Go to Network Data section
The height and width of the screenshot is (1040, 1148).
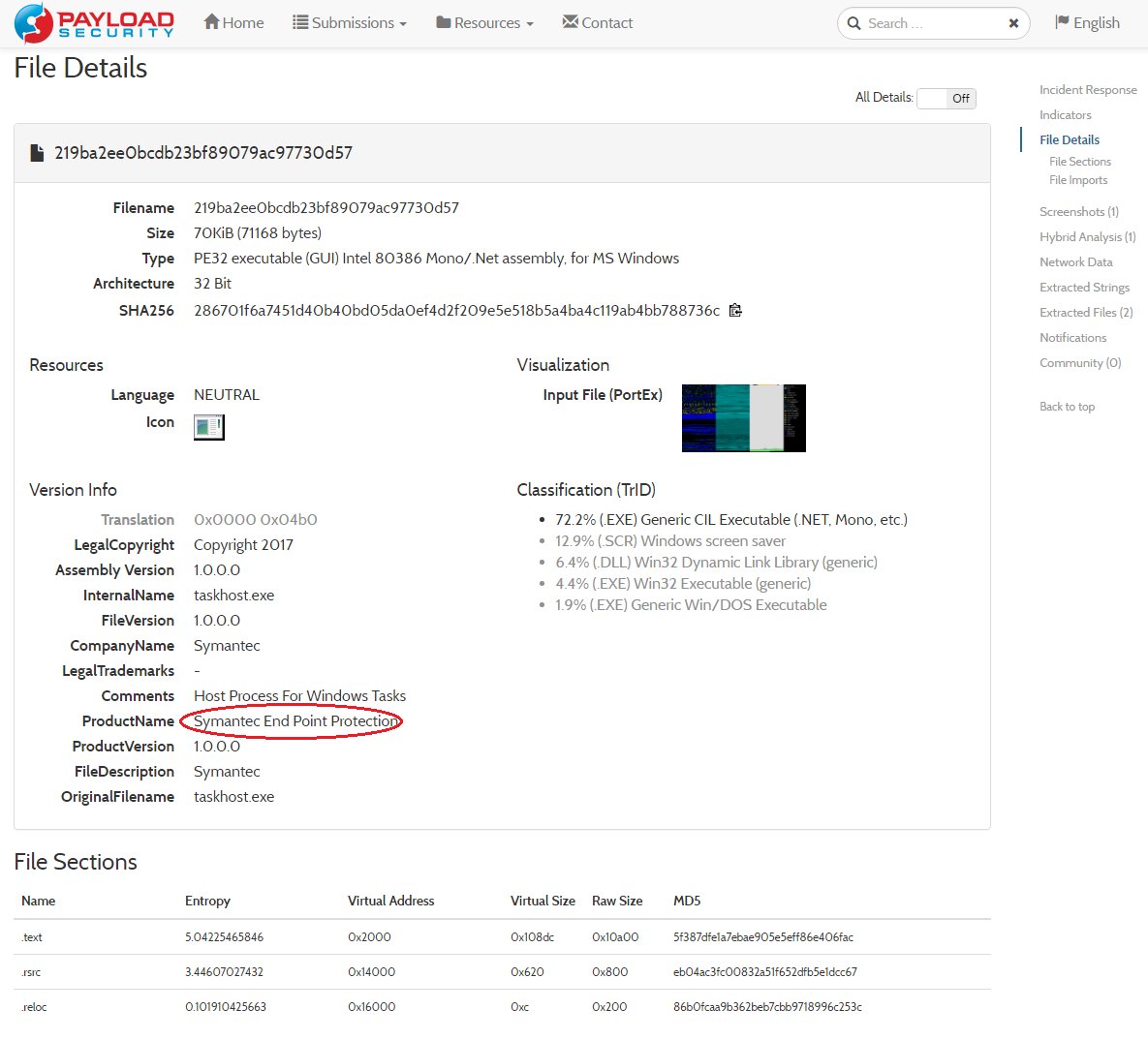click(1075, 262)
